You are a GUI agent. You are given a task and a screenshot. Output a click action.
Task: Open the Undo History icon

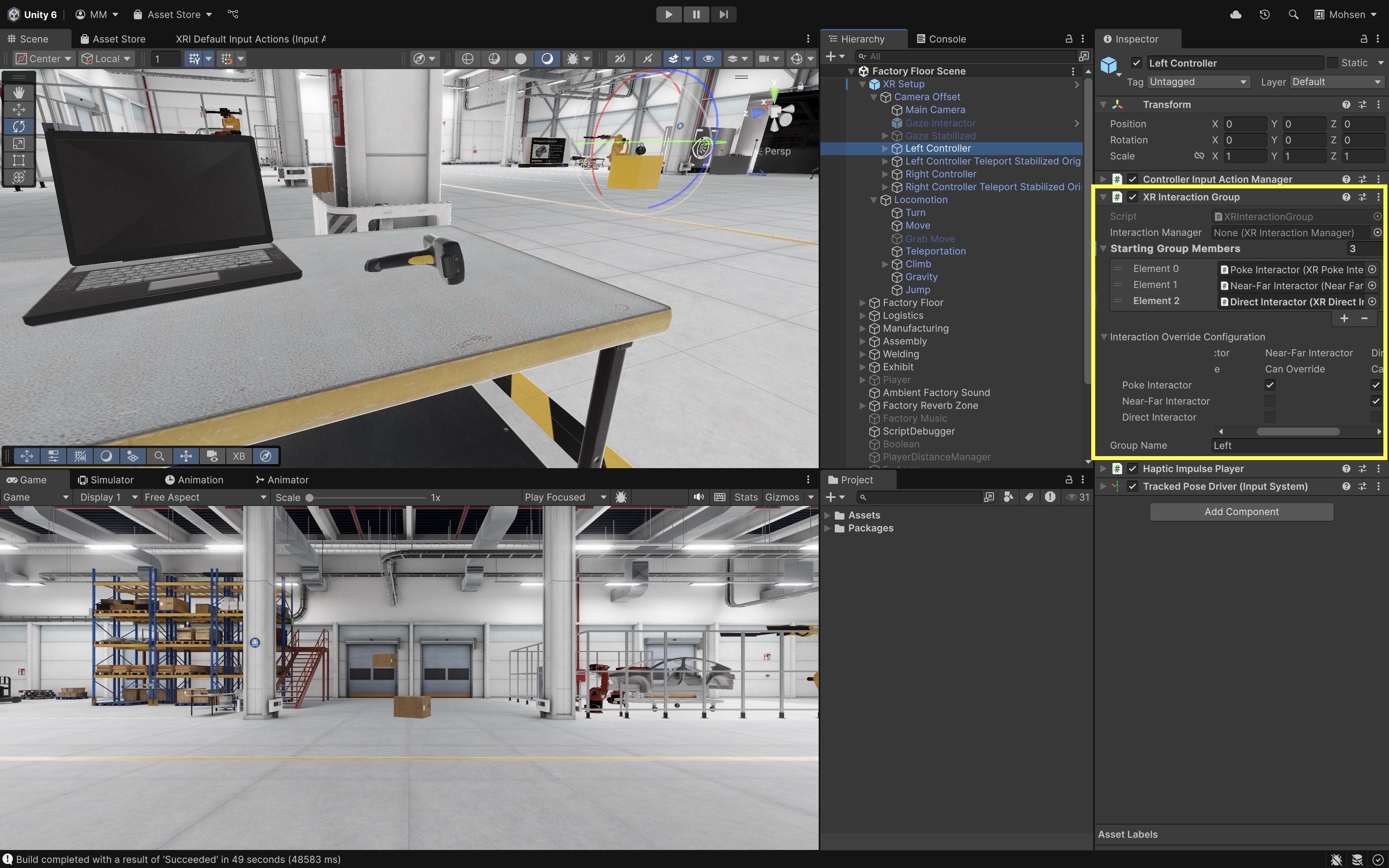1264,14
